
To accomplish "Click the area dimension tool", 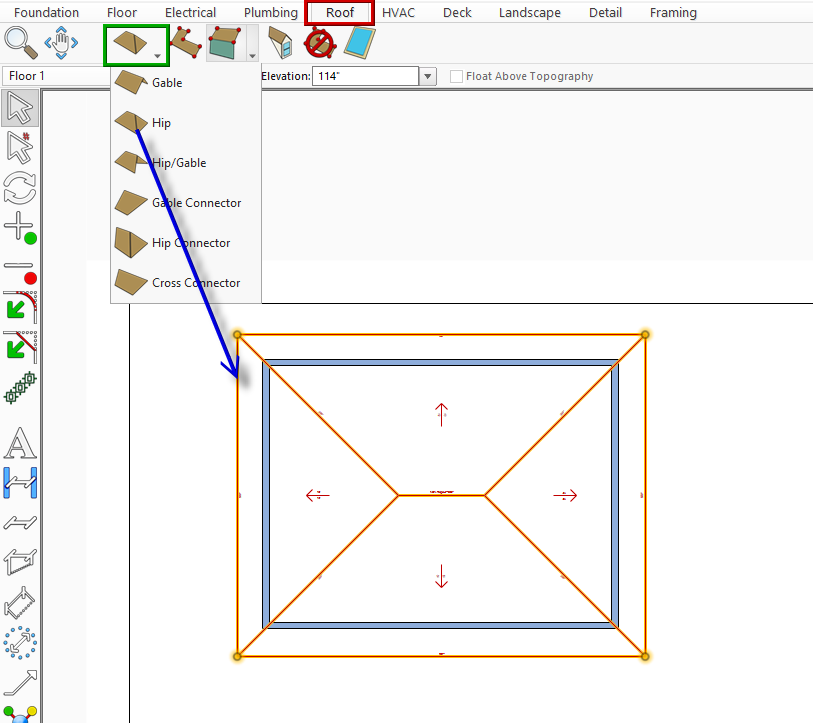I will 20,562.
